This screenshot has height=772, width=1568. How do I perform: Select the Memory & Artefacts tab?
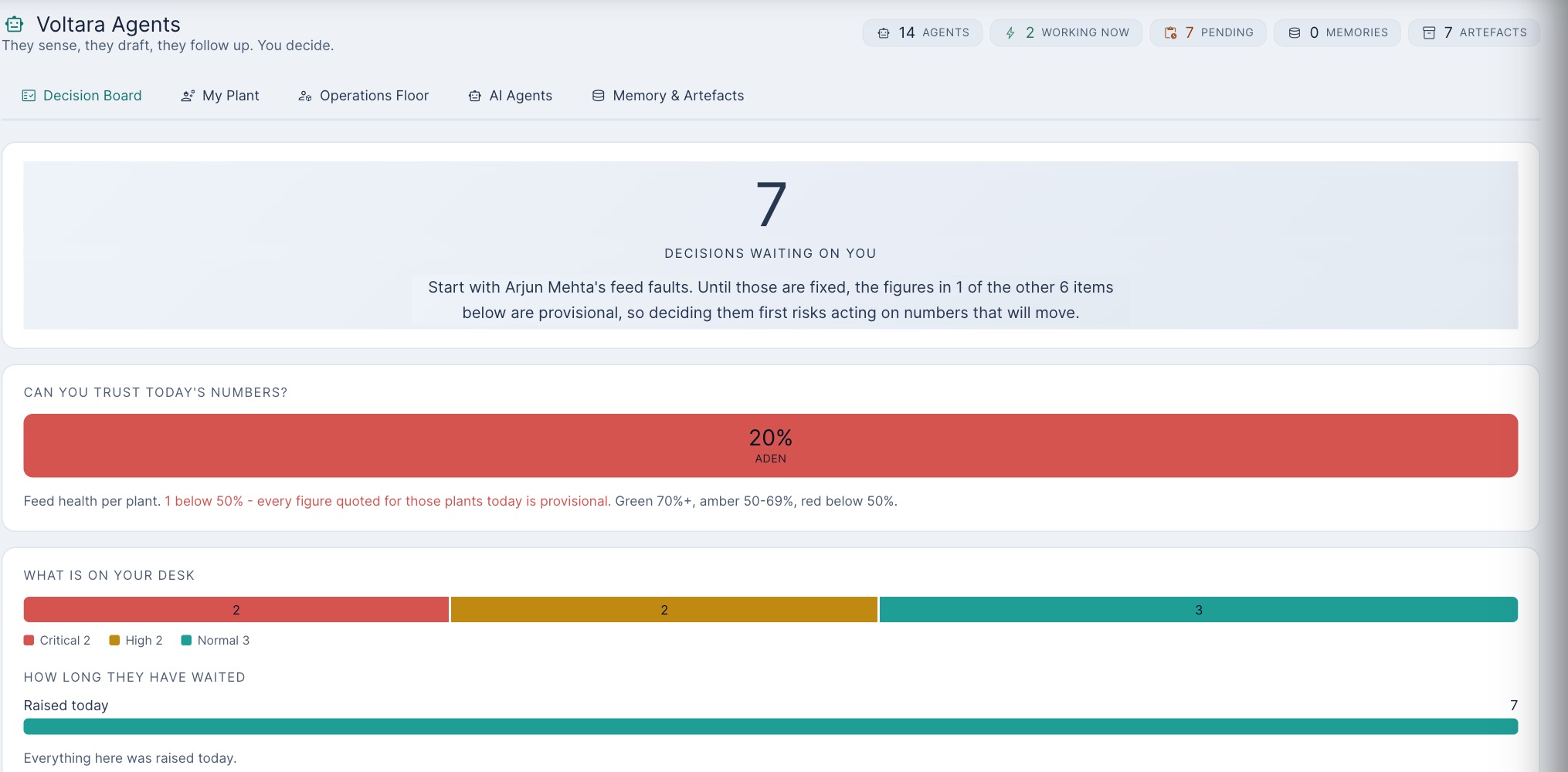coord(668,96)
